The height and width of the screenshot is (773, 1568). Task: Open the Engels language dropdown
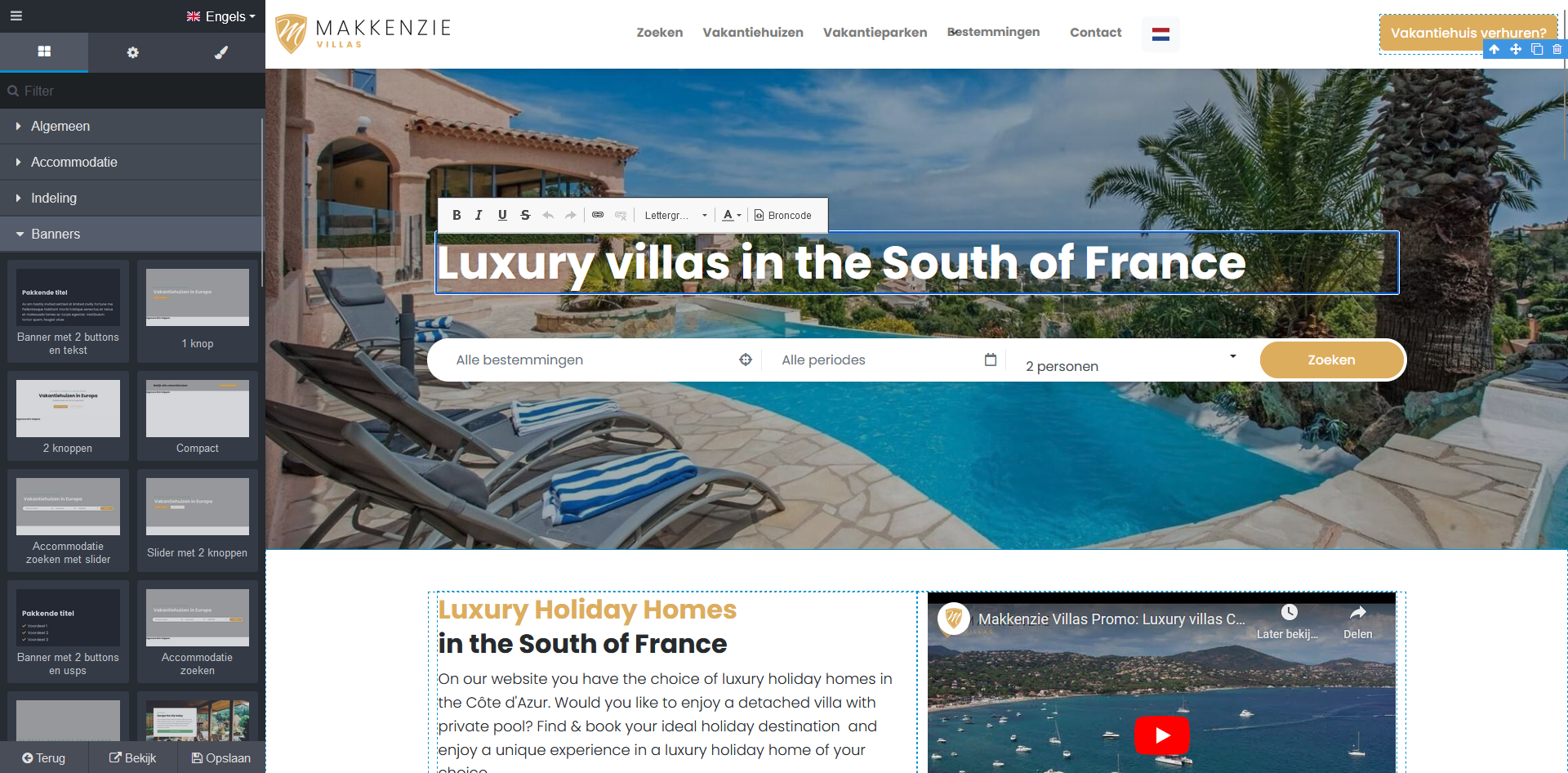point(221,16)
